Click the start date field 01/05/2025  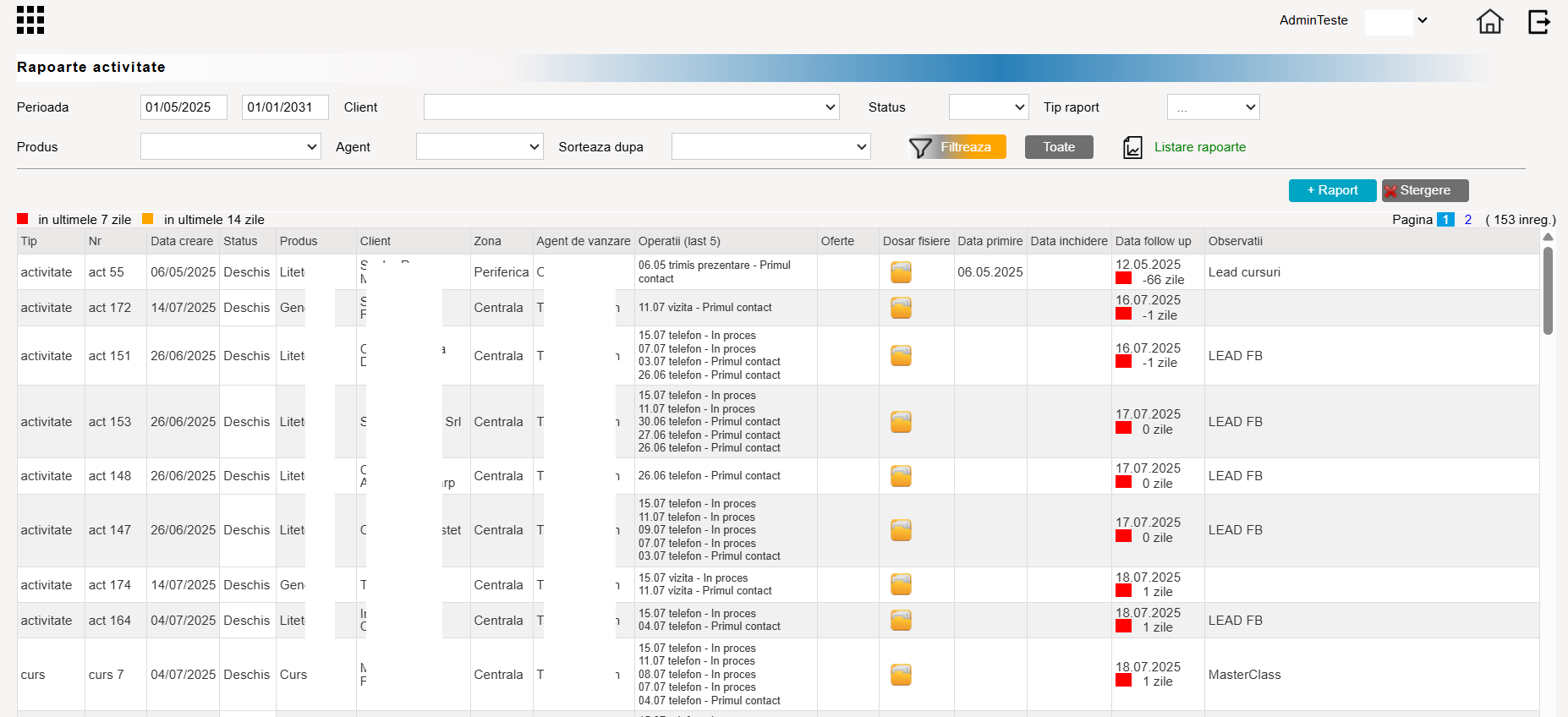[x=184, y=107]
